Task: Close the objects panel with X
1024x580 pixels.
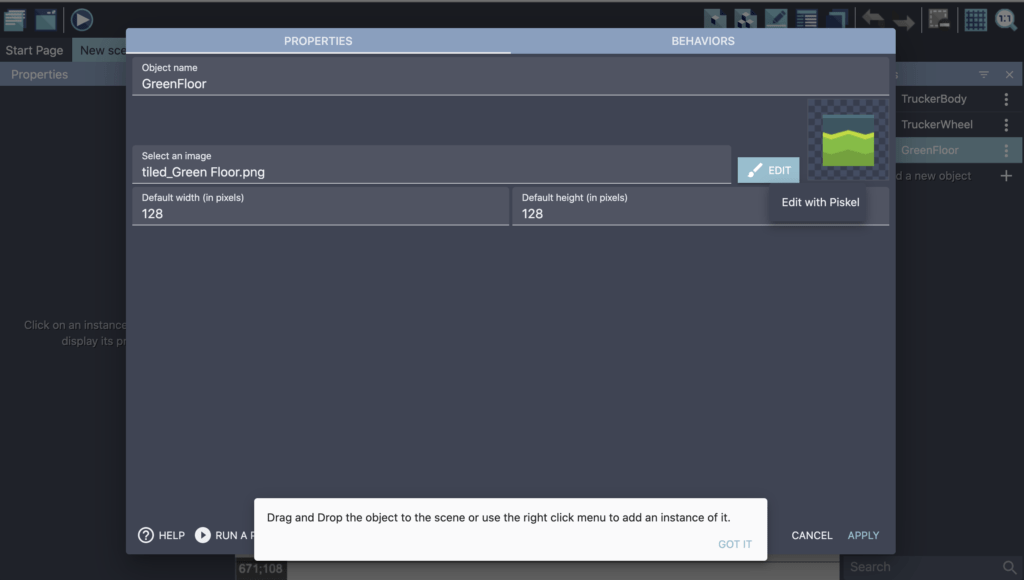Action: 1009,74
